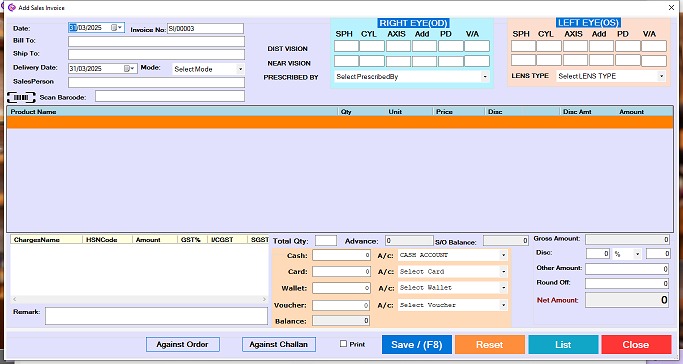Tick the Print checkbox
Screen dimensions: 683x364
pos(343,344)
